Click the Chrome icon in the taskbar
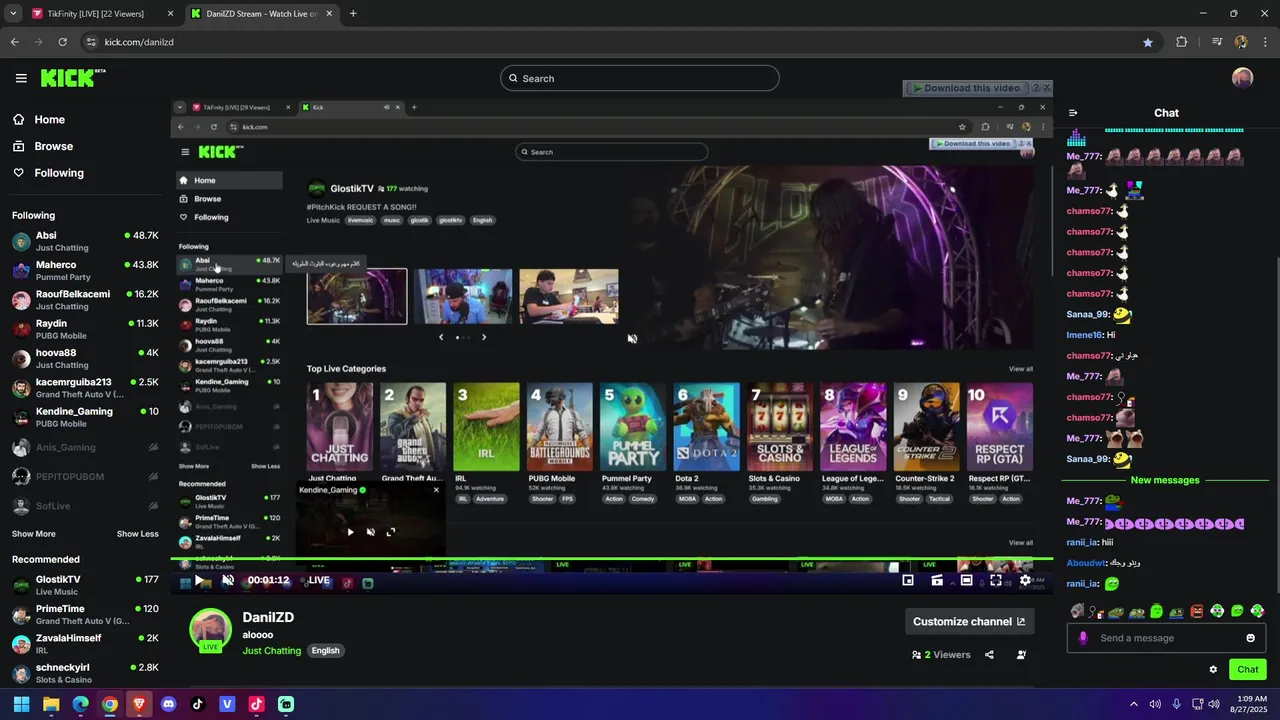Screen dimensions: 1280x720 pos(110,704)
